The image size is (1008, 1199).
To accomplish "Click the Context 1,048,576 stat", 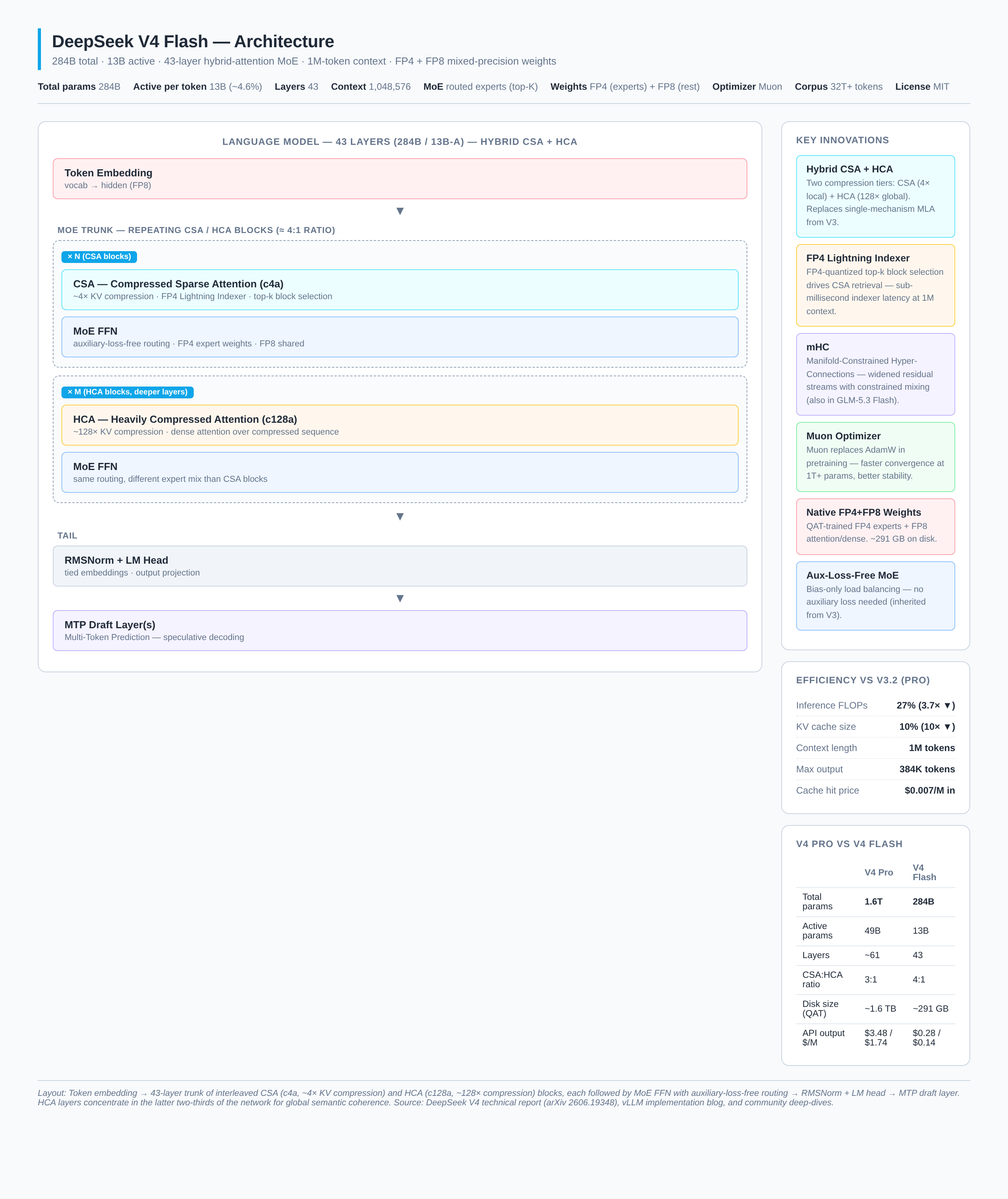I will click(x=371, y=87).
